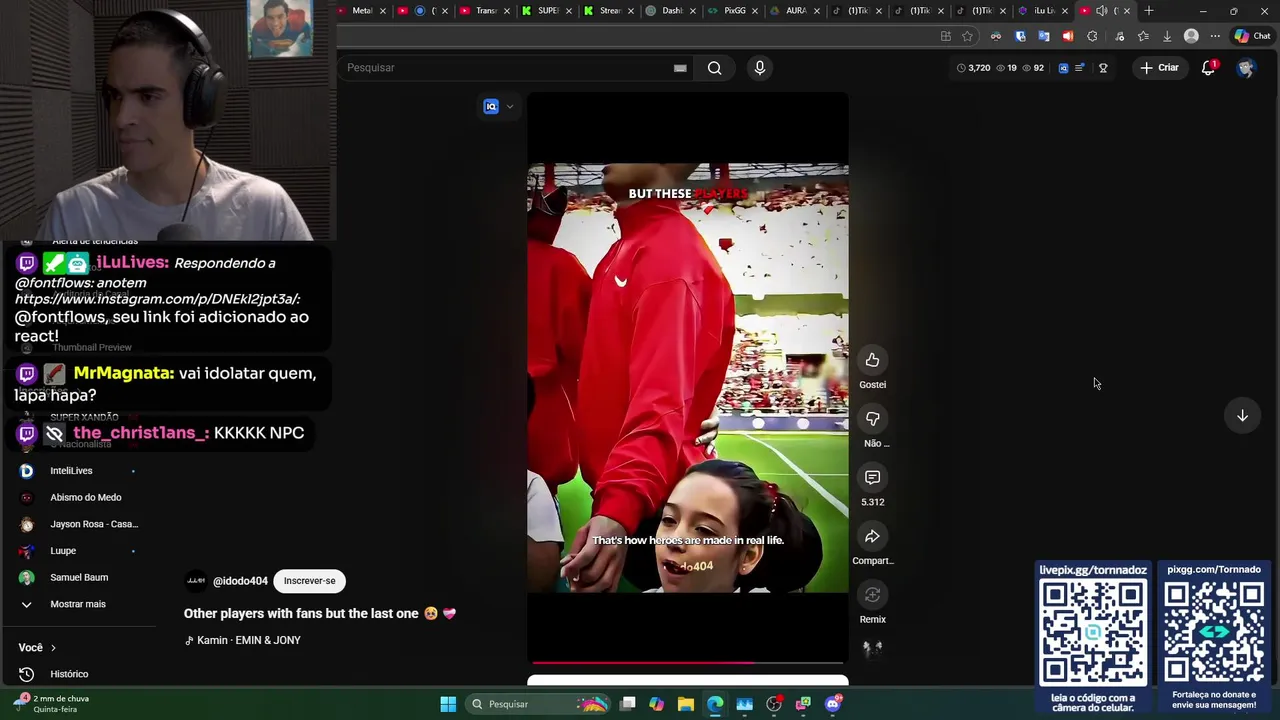
Task: Seek using the red shorts progress bar
Action: tap(688, 662)
